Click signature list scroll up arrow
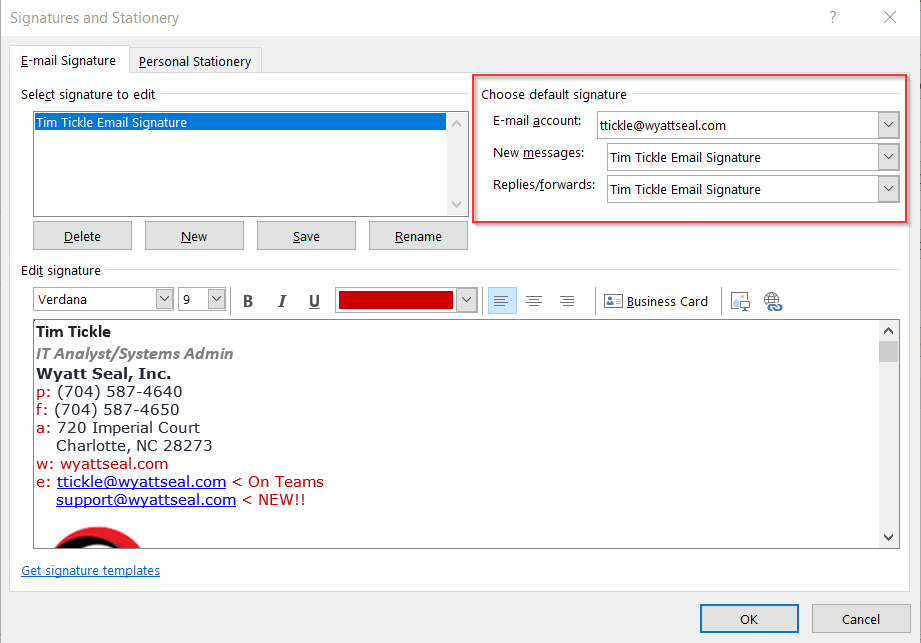 (x=456, y=123)
